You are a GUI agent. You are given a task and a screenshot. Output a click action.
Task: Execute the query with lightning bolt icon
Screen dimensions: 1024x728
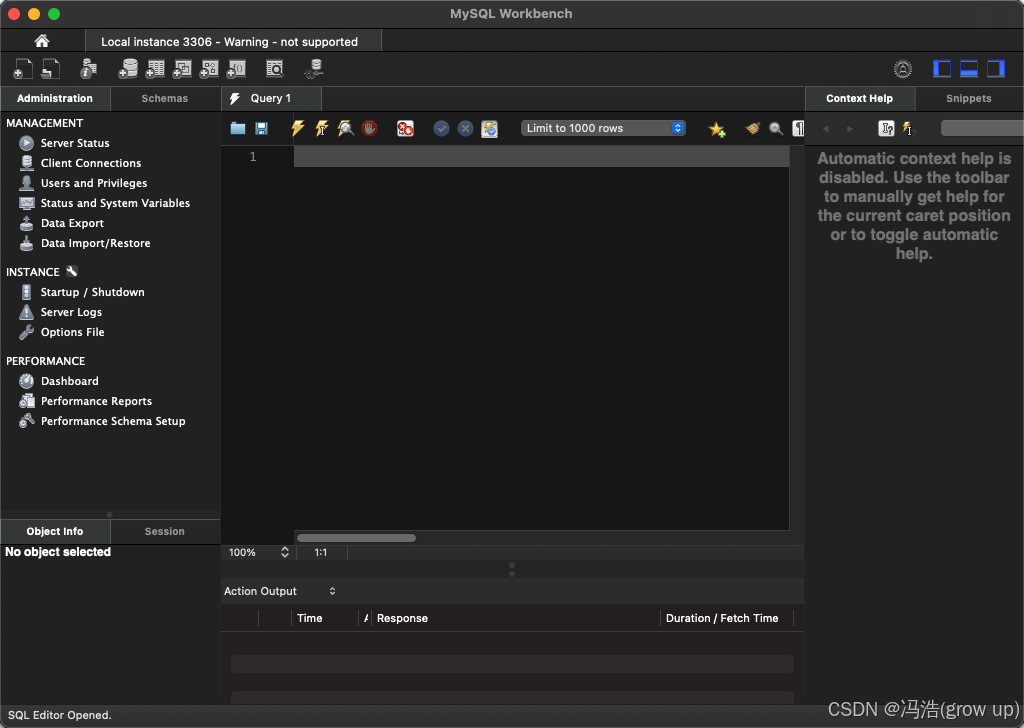pos(298,128)
